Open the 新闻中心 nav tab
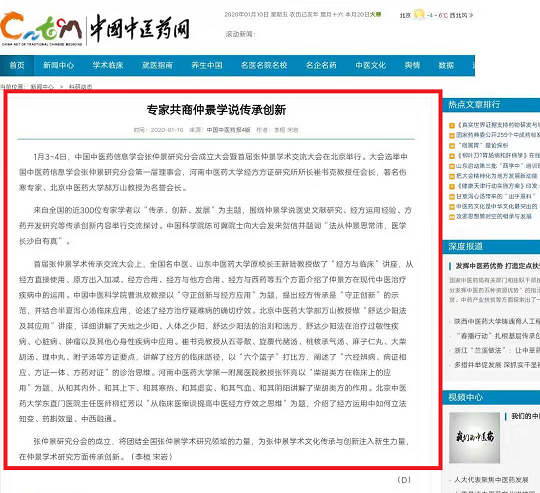This screenshot has width=540, height=493. coord(59,65)
